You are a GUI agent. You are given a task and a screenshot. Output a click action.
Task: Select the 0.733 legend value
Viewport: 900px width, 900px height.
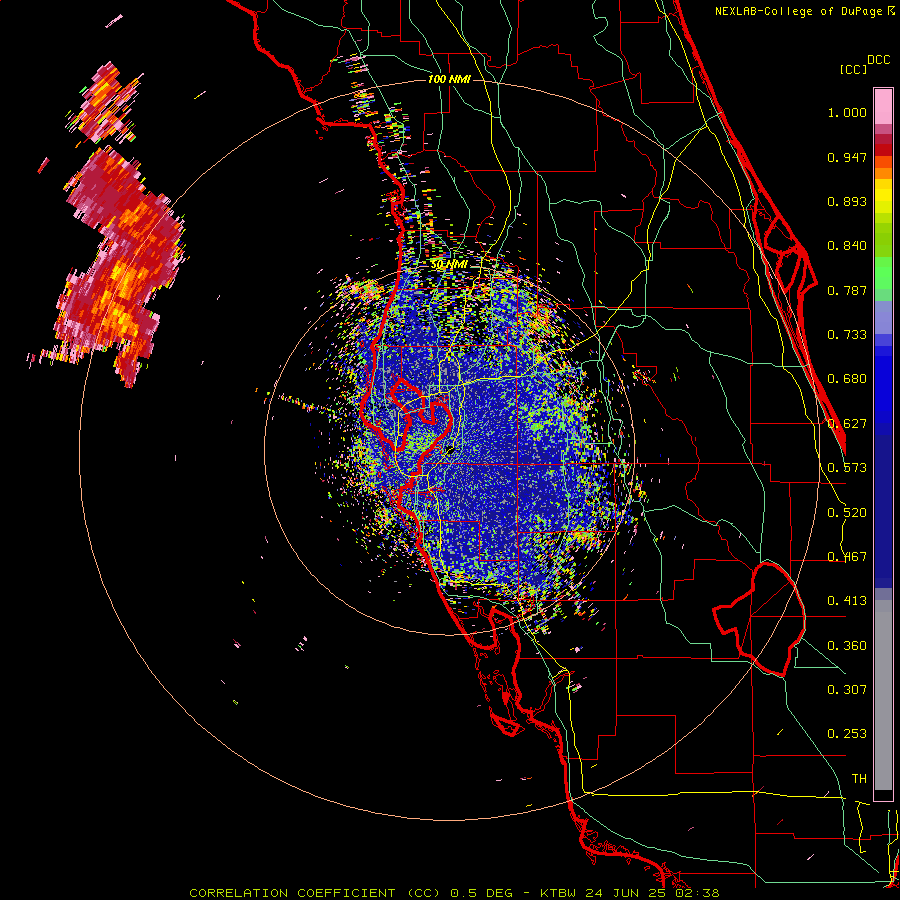coord(847,335)
